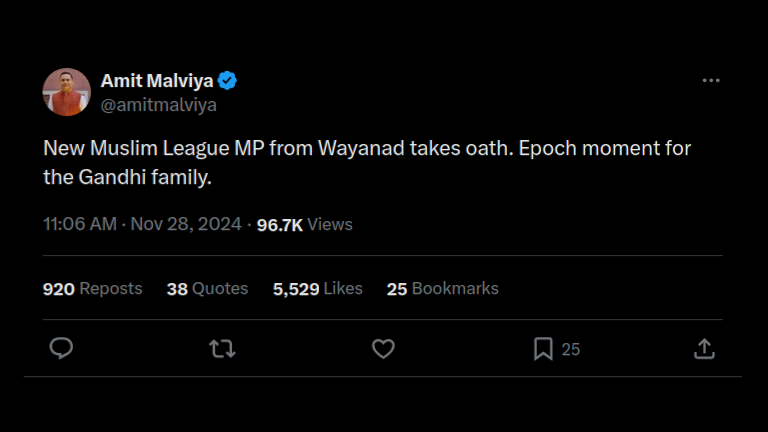The image size is (768, 432).
Task: Click the Share upload arrow icon
Action: click(704, 348)
